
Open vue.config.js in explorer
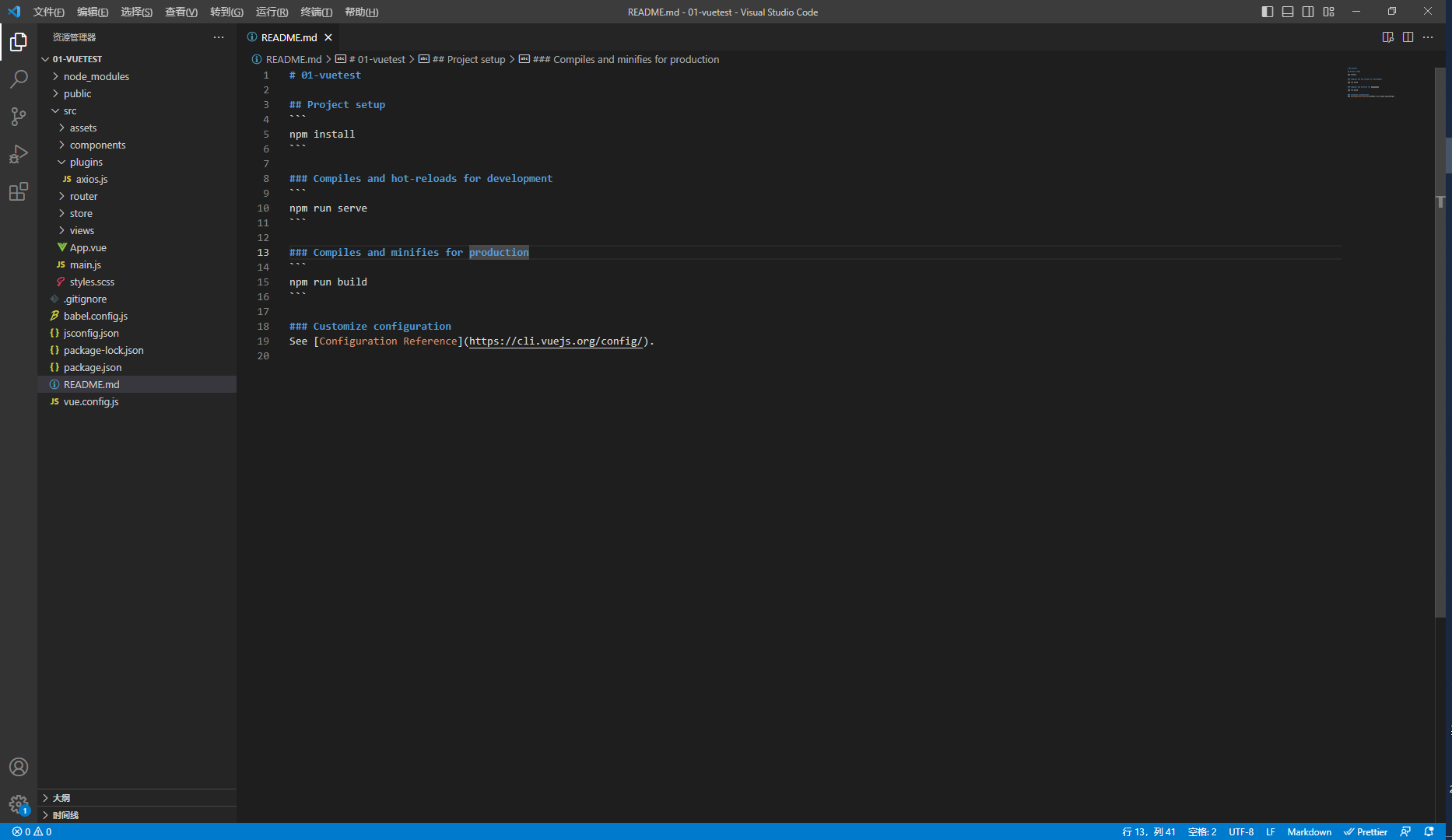(x=137, y=401)
